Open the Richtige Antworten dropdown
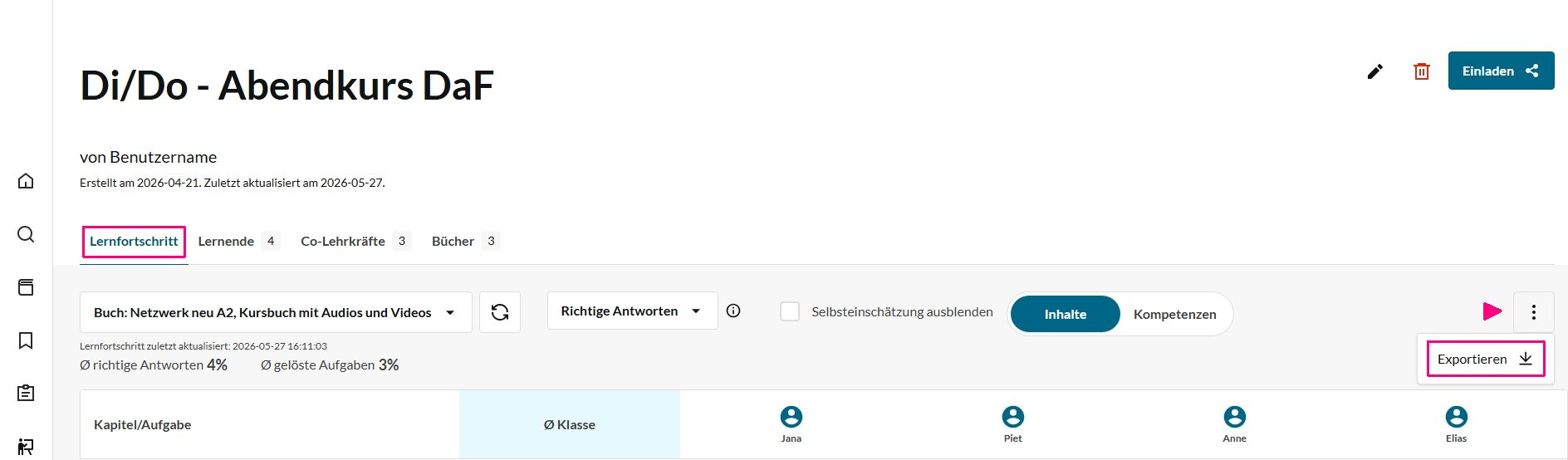The height and width of the screenshot is (460, 1568). (x=633, y=311)
